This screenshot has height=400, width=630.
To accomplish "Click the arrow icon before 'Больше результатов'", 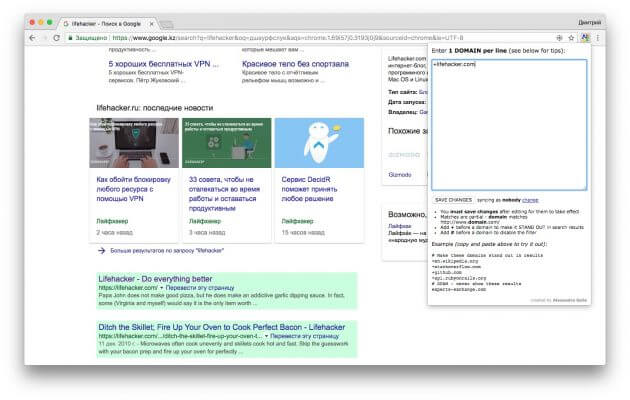I will pos(102,251).
